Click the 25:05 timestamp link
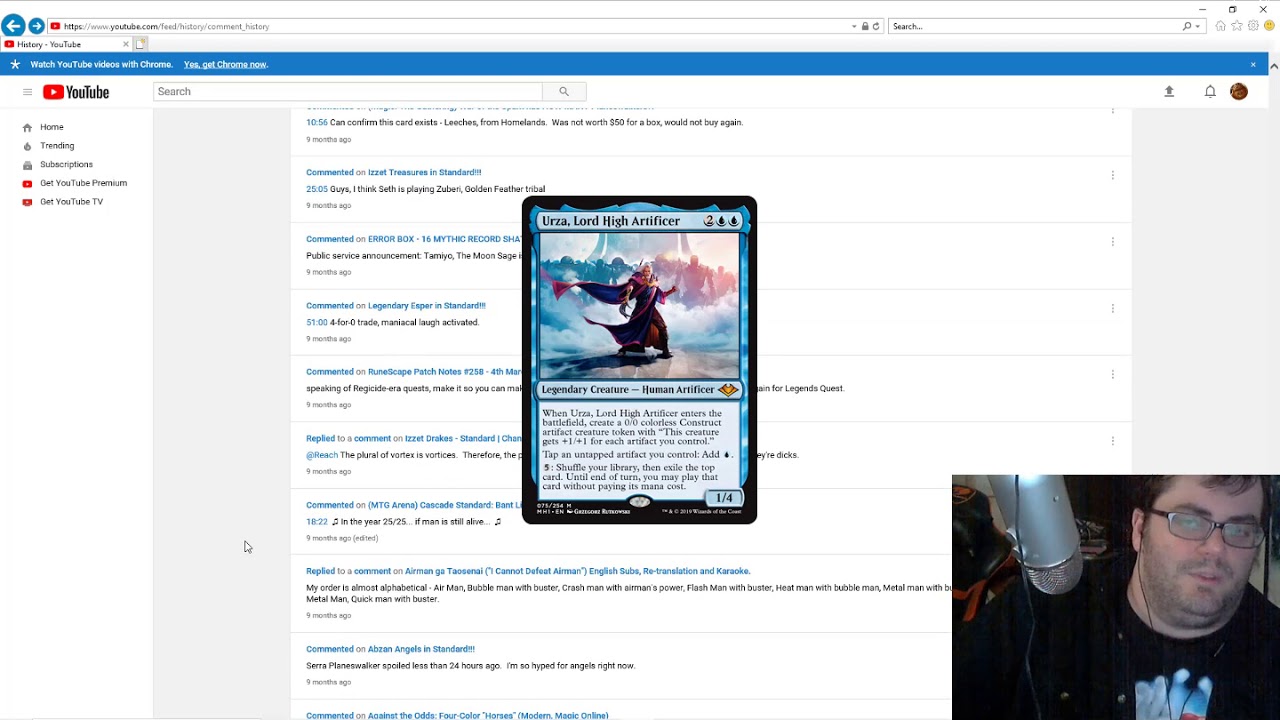Image resolution: width=1280 pixels, height=720 pixels. tap(316, 189)
